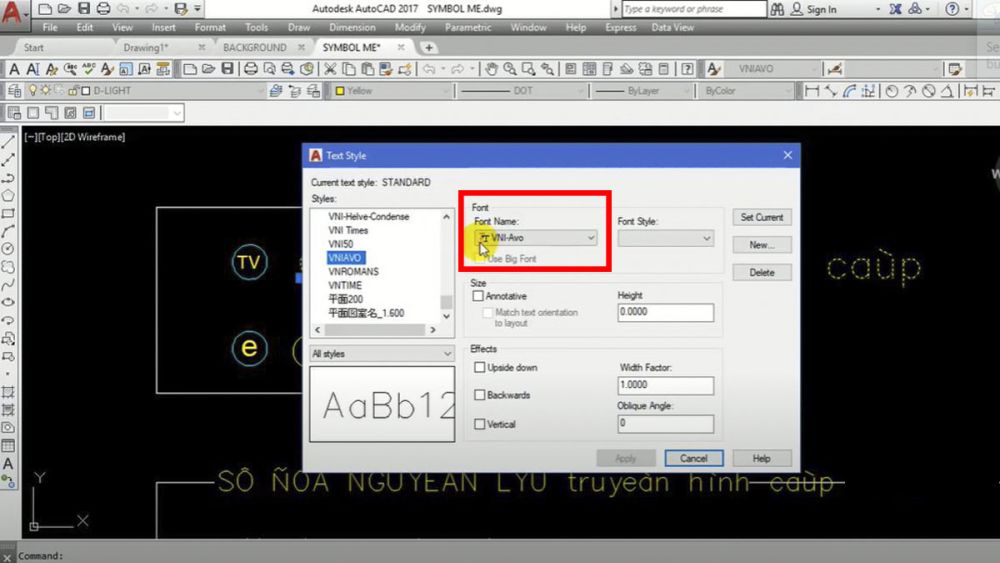Screen dimensions: 1000x563
Task: Click the Delete button
Action: point(762,272)
